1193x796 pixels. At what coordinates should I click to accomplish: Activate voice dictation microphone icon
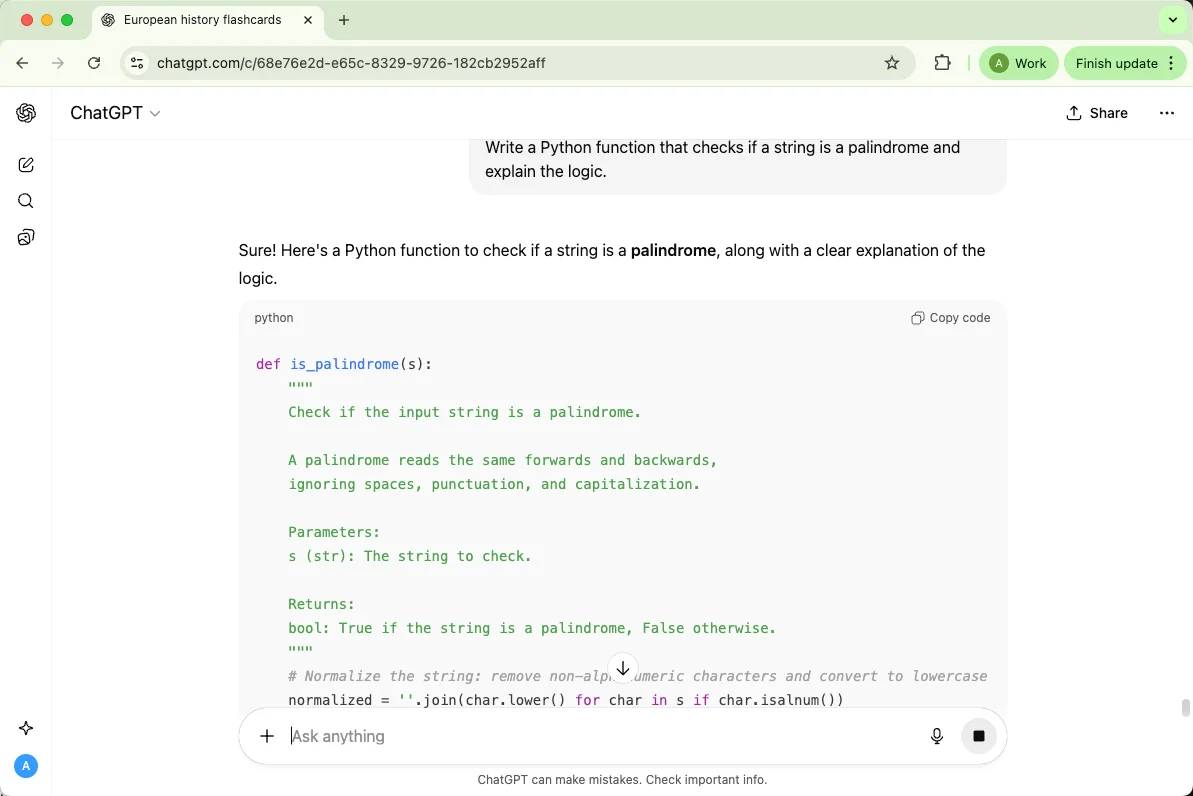pos(937,736)
